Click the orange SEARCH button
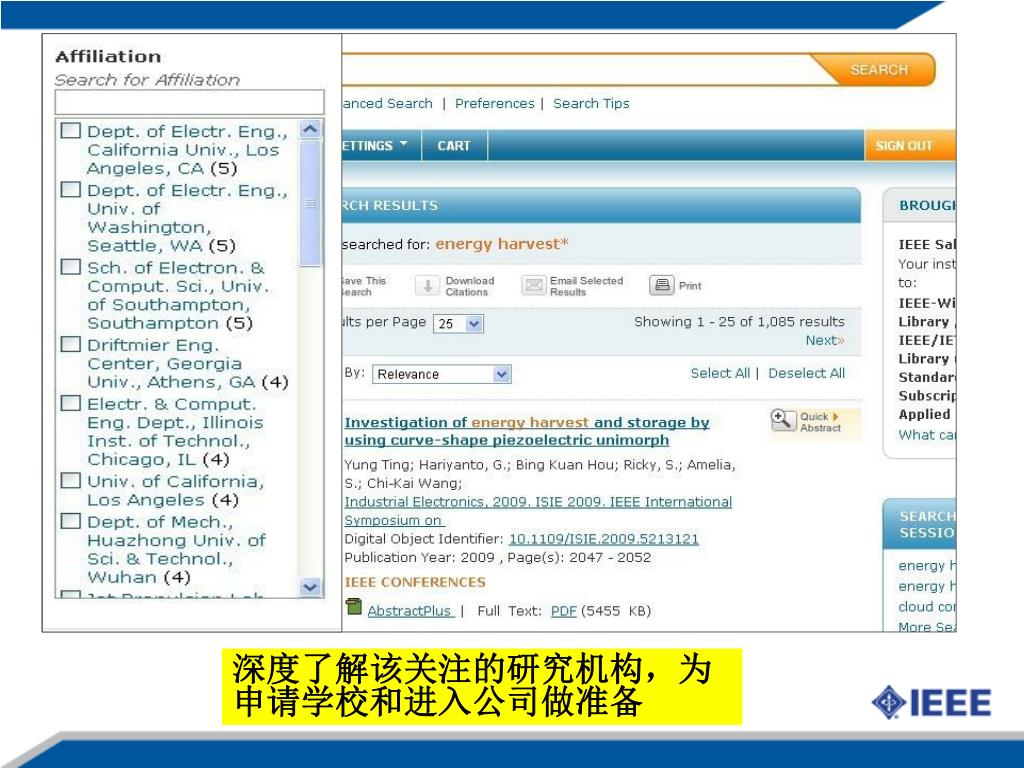Screen dimensions: 1024x768 [878, 69]
